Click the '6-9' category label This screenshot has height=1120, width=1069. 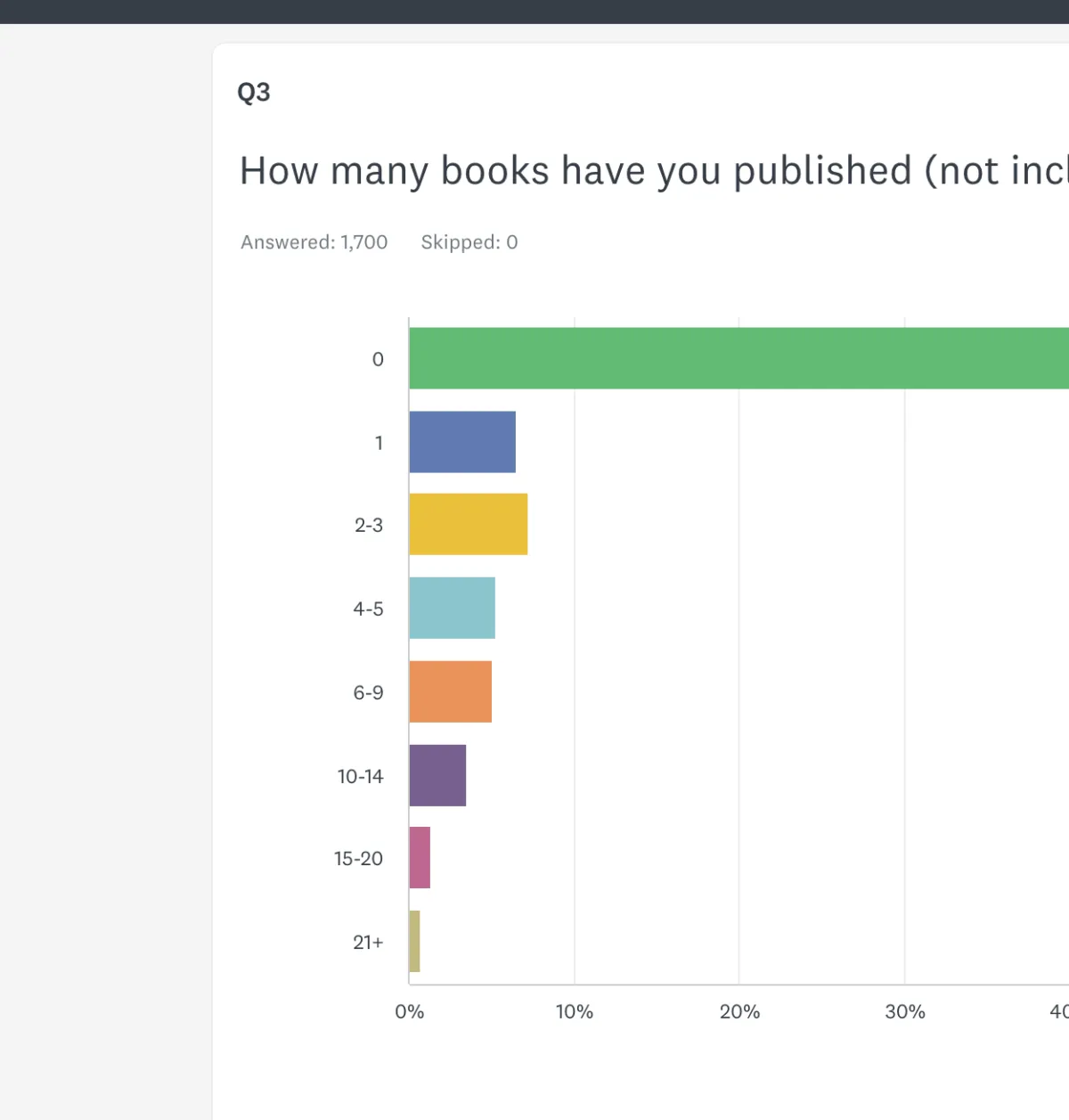[x=369, y=693]
